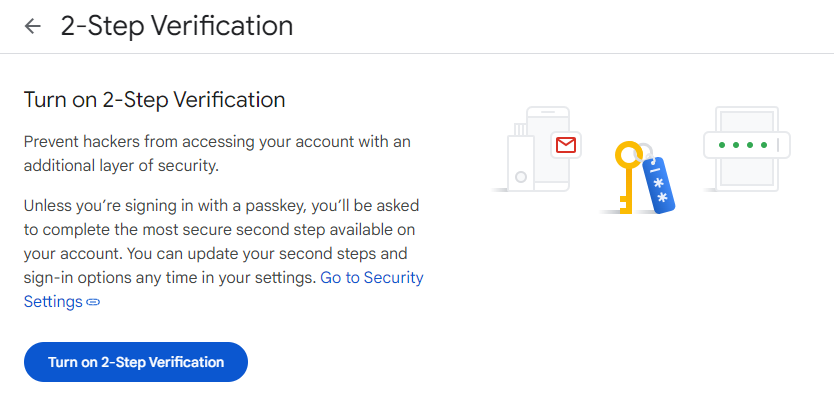The height and width of the screenshot is (407, 834).
Task: Click the Prevent hackers description sentence
Action: pyautogui.click(x=217, y=154)
